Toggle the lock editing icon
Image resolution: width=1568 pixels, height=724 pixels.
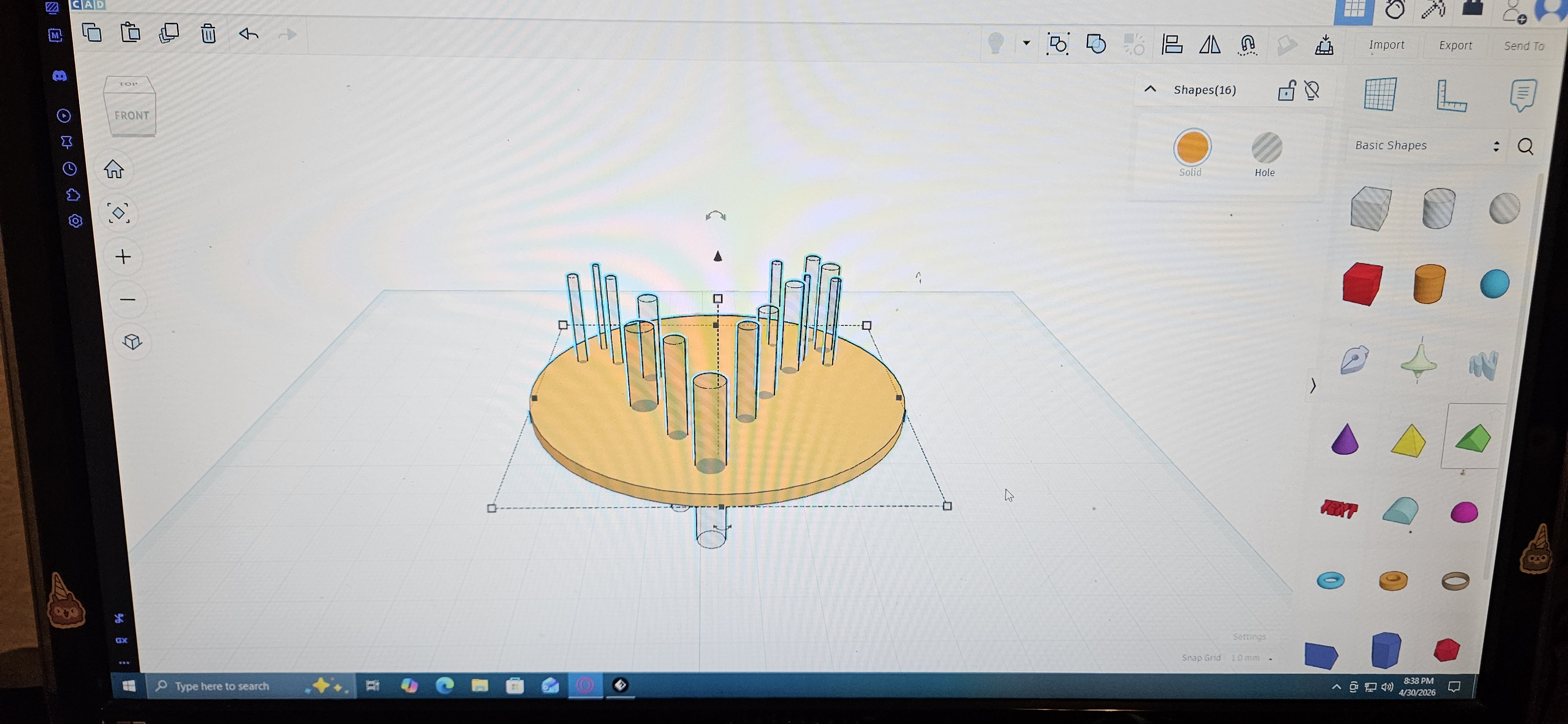pyautogui.click(x=1286, y=90)
